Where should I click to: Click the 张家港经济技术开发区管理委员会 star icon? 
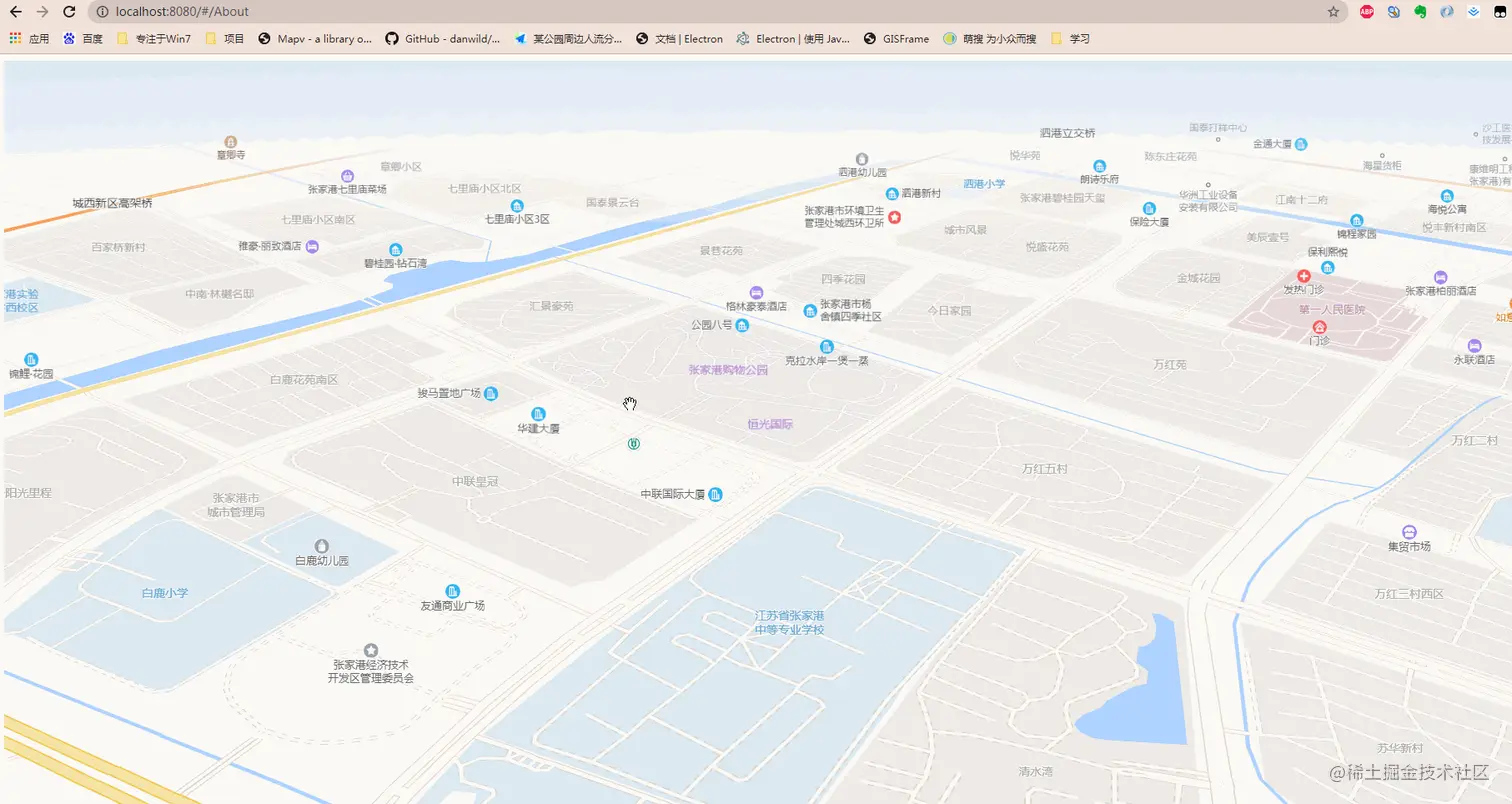[x=371, y=650]
